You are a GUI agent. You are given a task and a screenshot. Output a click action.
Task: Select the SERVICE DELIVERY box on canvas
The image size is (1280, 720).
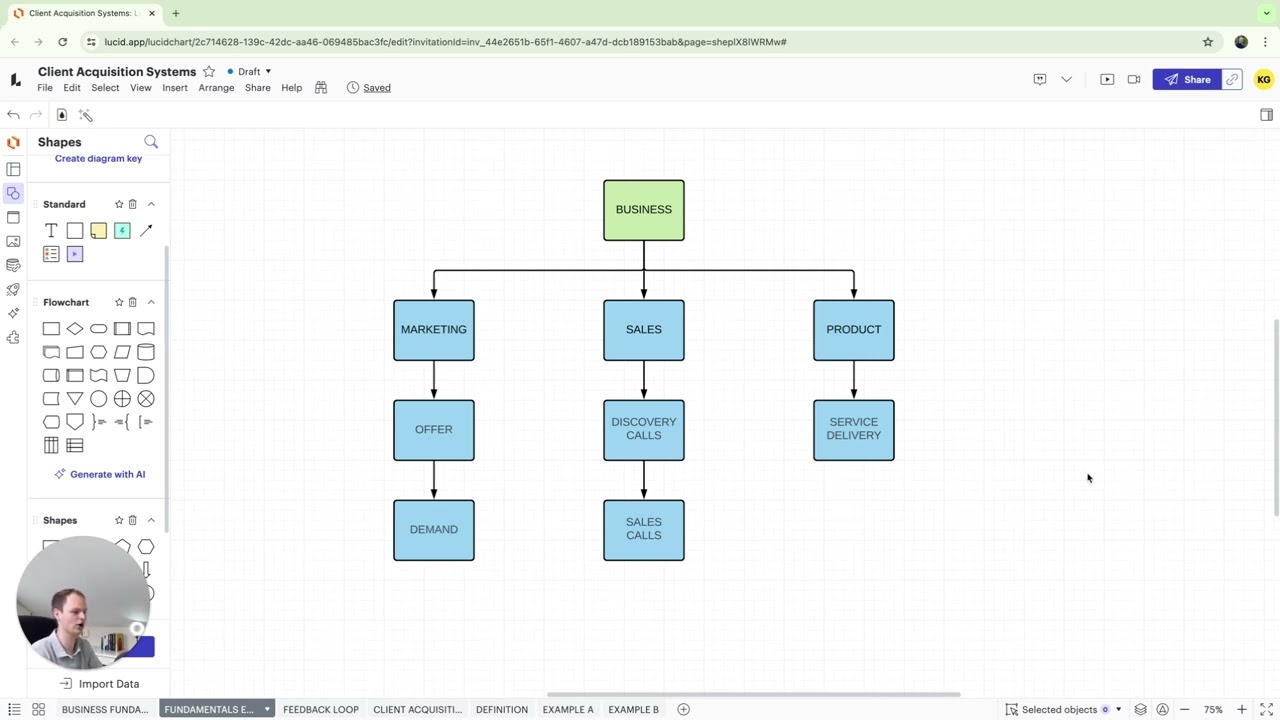pos(854,430)
